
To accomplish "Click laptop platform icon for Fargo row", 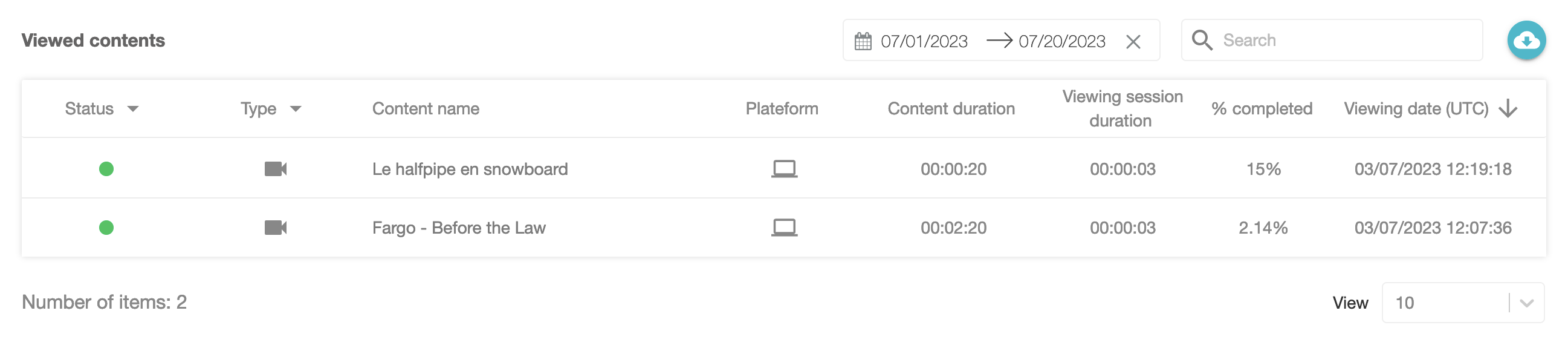I will pos(784,228).
